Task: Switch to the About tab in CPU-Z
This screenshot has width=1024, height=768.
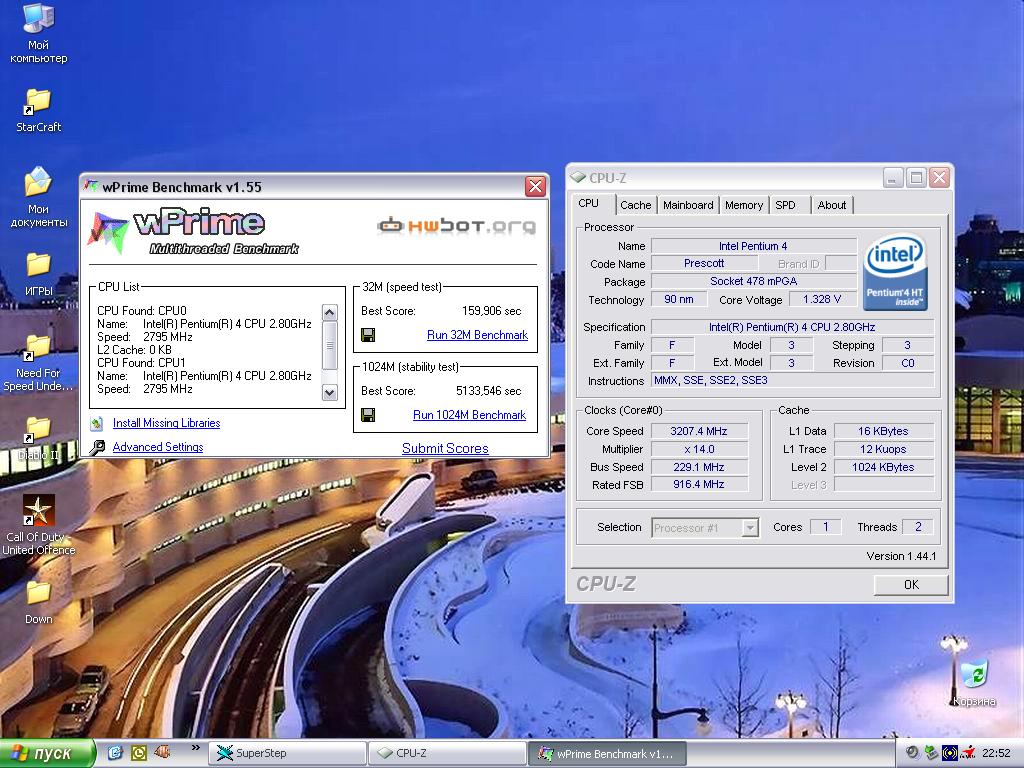Action: (x=832, y=205)
